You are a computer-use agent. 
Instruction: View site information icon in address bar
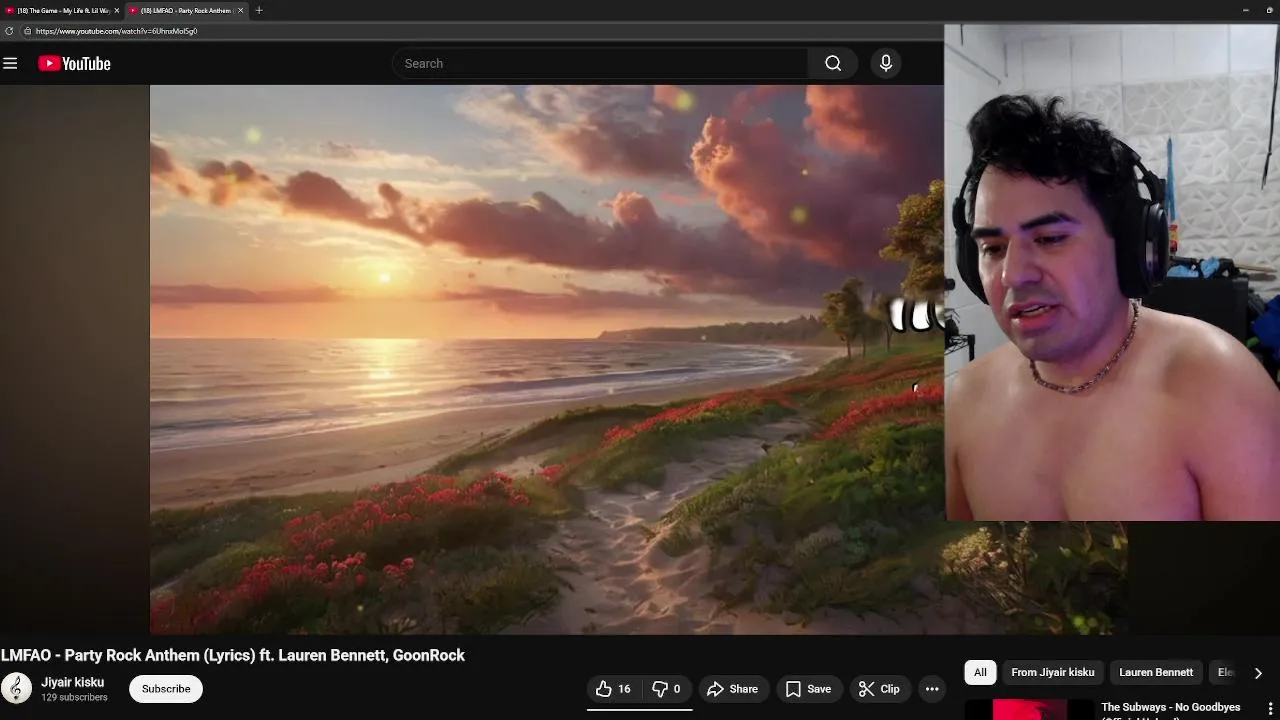tap(27, 31)
